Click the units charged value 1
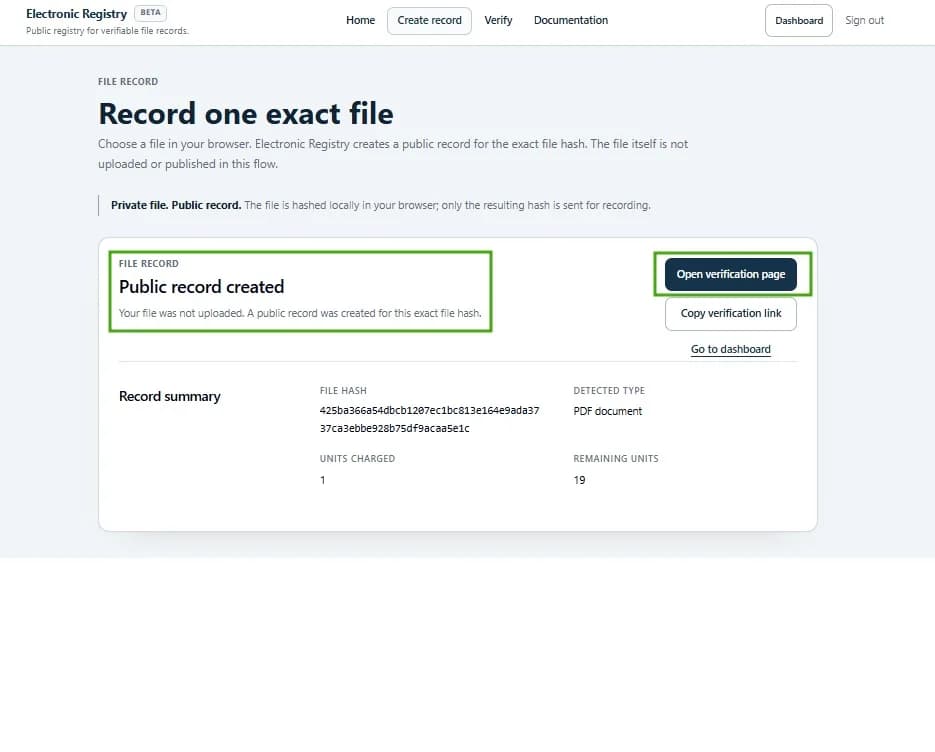 point(323,480)
